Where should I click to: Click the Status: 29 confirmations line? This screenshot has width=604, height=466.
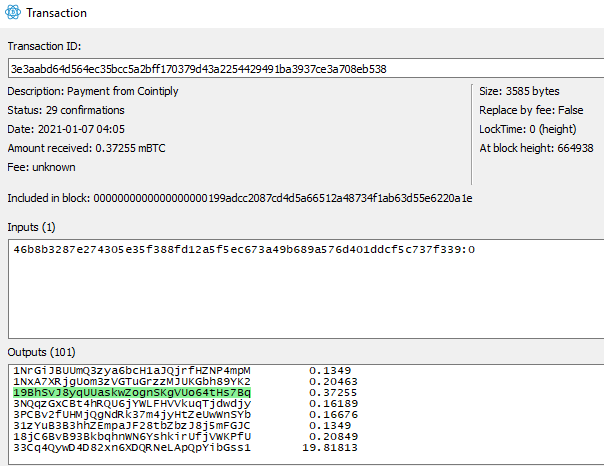click(66, 110)
